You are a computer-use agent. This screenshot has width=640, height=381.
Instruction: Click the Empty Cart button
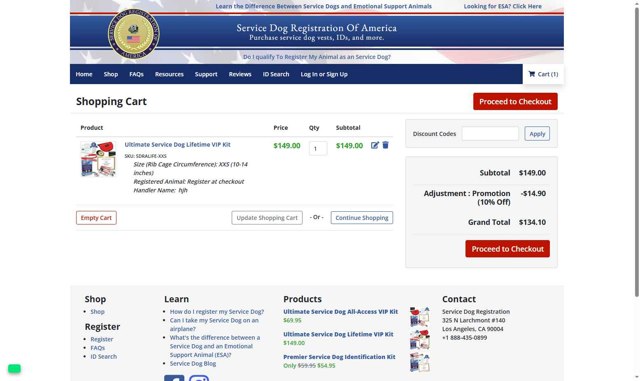[96, 218]
